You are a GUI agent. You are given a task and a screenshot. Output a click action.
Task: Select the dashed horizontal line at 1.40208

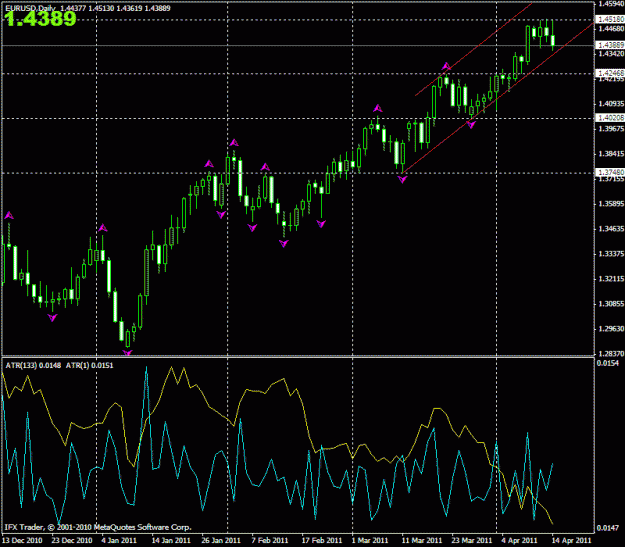[x=298, y=118]
